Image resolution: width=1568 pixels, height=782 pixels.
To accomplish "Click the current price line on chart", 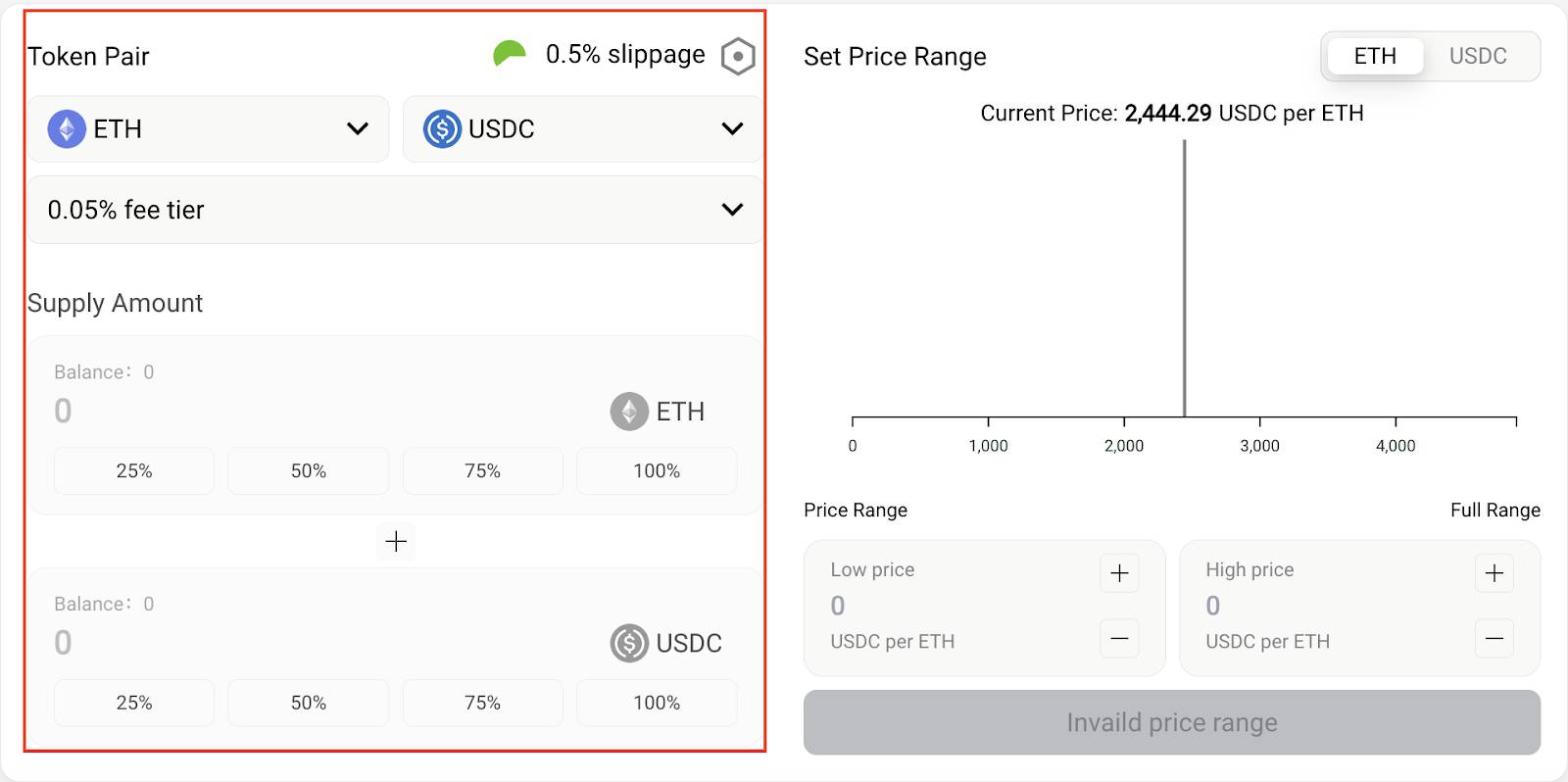I will pos(1184,278).
